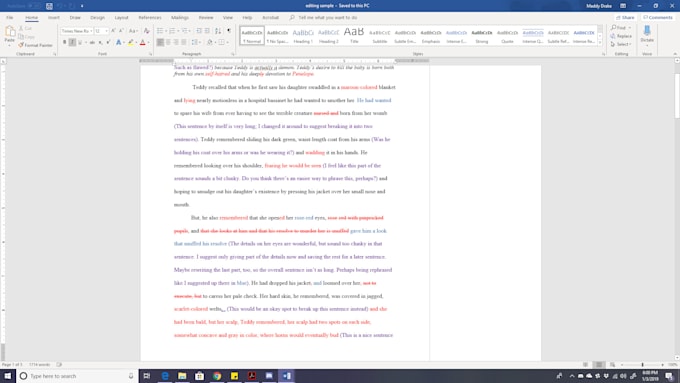Expand the Styles gallery More arrow
This screenshot has height=383, width=680.
tap(600, 43)
